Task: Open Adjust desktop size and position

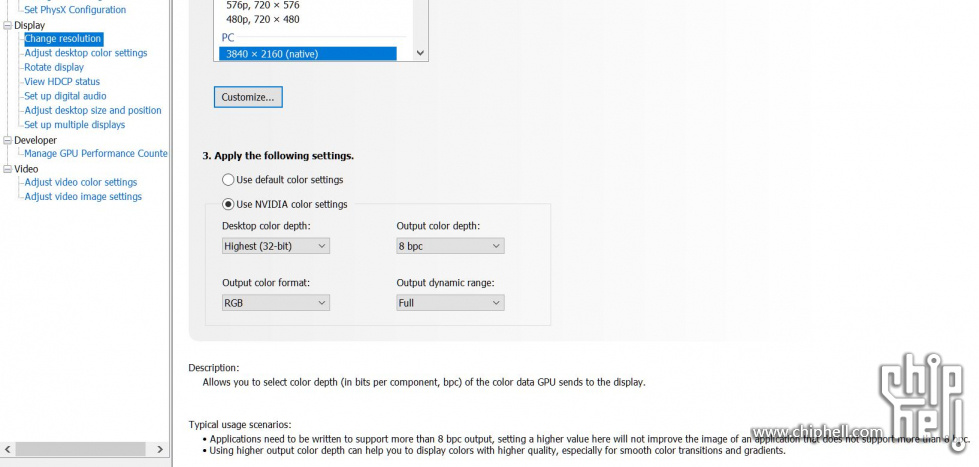Action: tap(92, 111)
